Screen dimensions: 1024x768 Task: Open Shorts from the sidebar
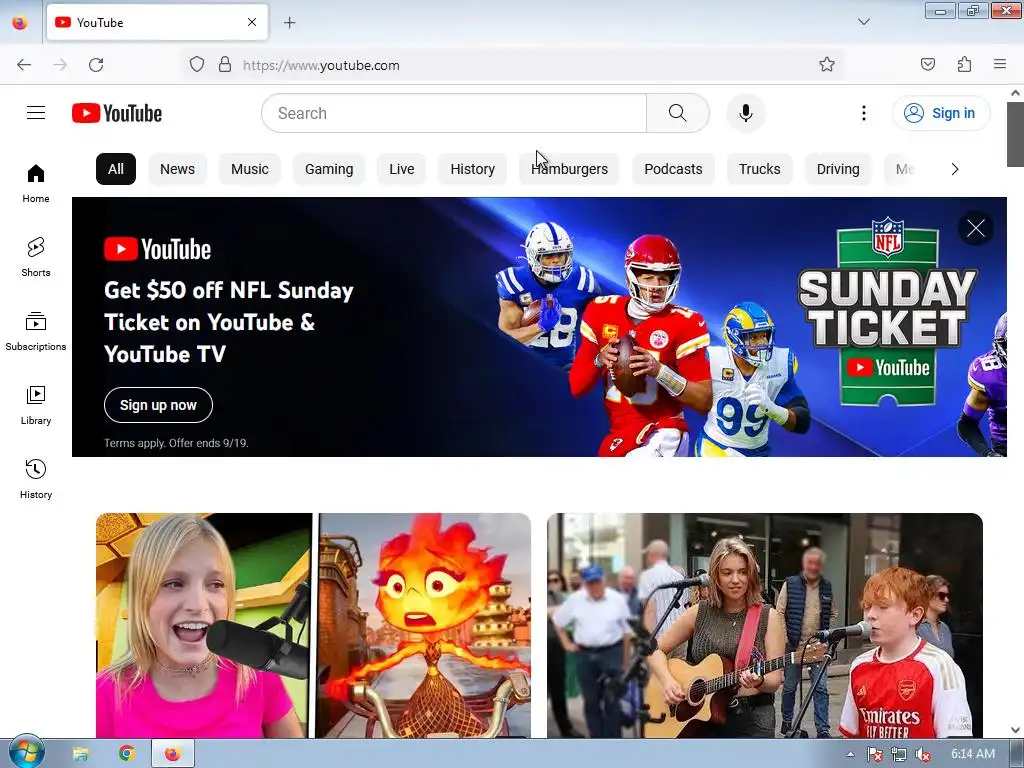coord(36,257)
